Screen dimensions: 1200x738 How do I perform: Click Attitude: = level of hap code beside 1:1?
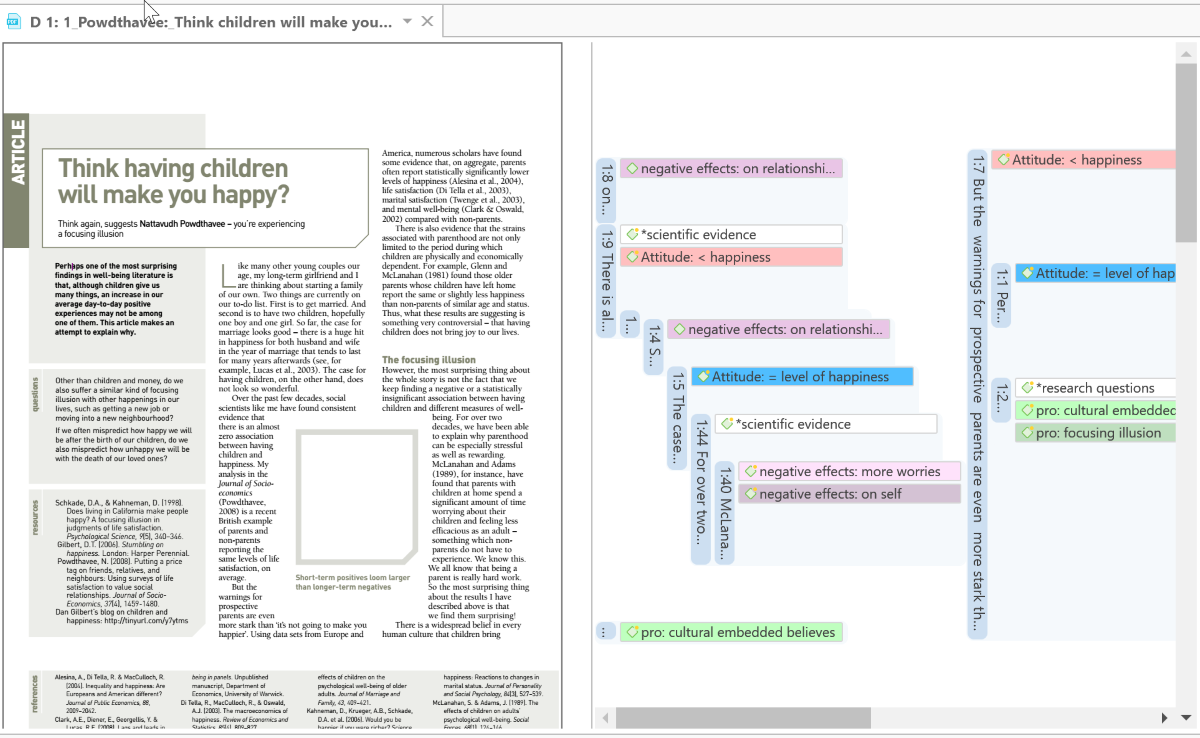coord(1095,273)
